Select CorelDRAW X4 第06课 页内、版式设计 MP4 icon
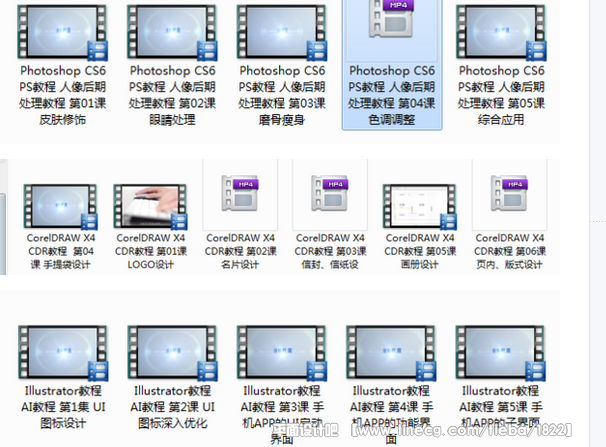Screen dimensions: 606x447 click(509, 193)
